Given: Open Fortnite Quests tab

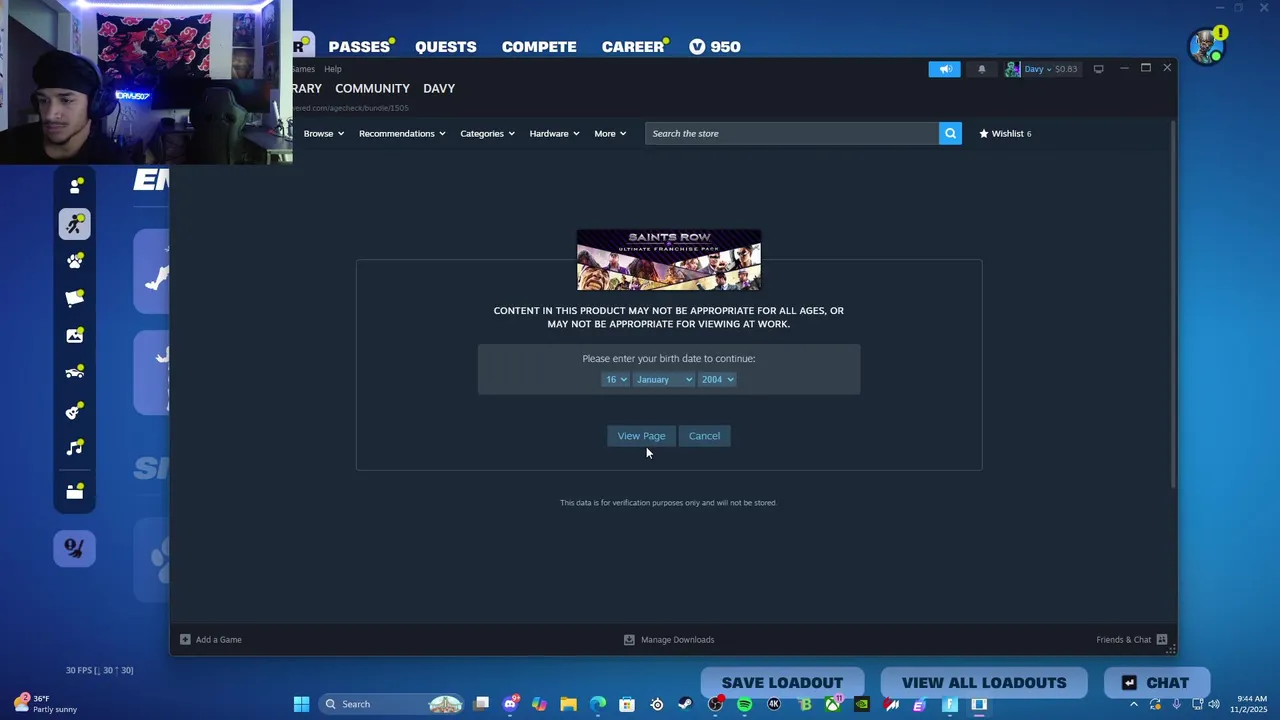Looking at the screenshot, I should coord(446,47).
